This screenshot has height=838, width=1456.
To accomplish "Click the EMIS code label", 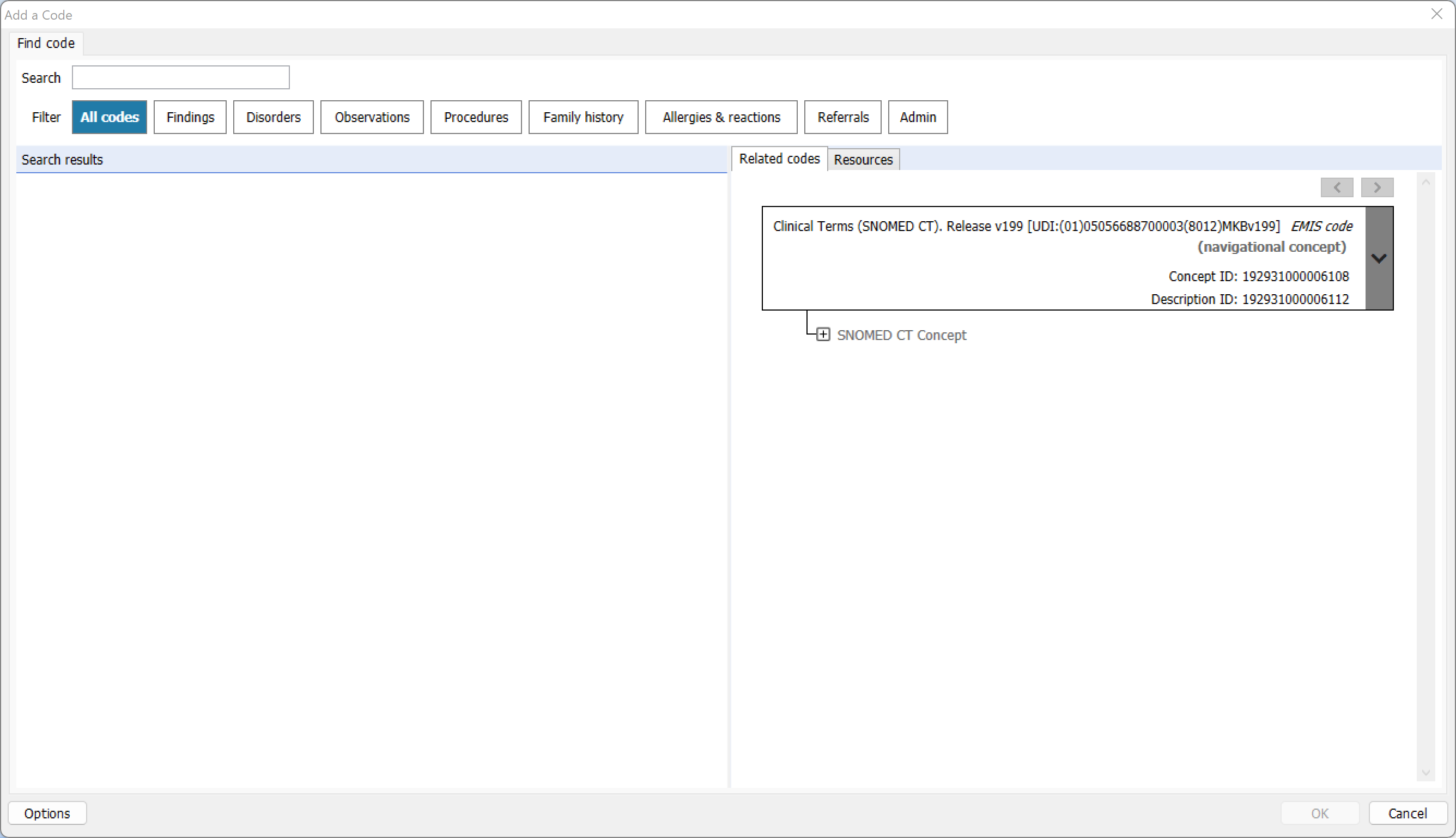I will pos(1321,226).
